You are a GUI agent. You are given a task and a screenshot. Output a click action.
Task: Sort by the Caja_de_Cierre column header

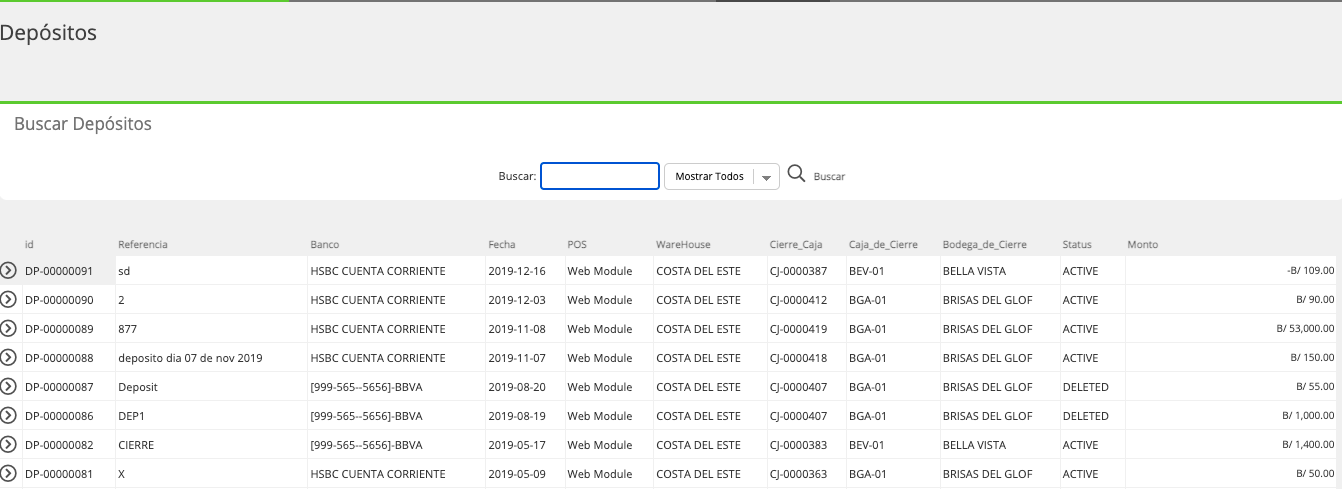point(884,244)
